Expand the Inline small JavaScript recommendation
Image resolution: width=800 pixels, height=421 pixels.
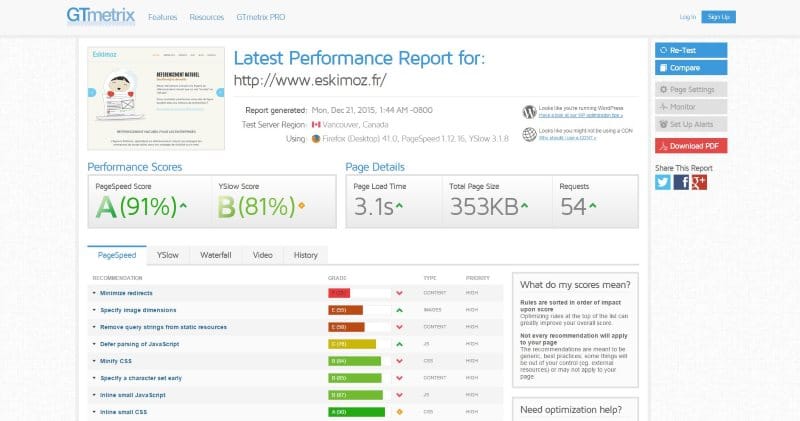coord(133,395)
